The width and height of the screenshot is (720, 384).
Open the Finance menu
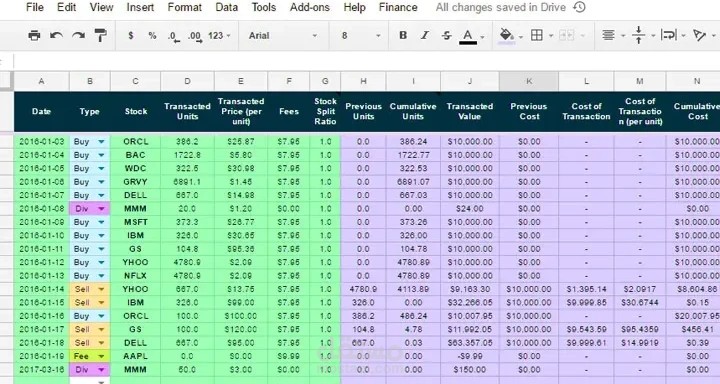398,7
